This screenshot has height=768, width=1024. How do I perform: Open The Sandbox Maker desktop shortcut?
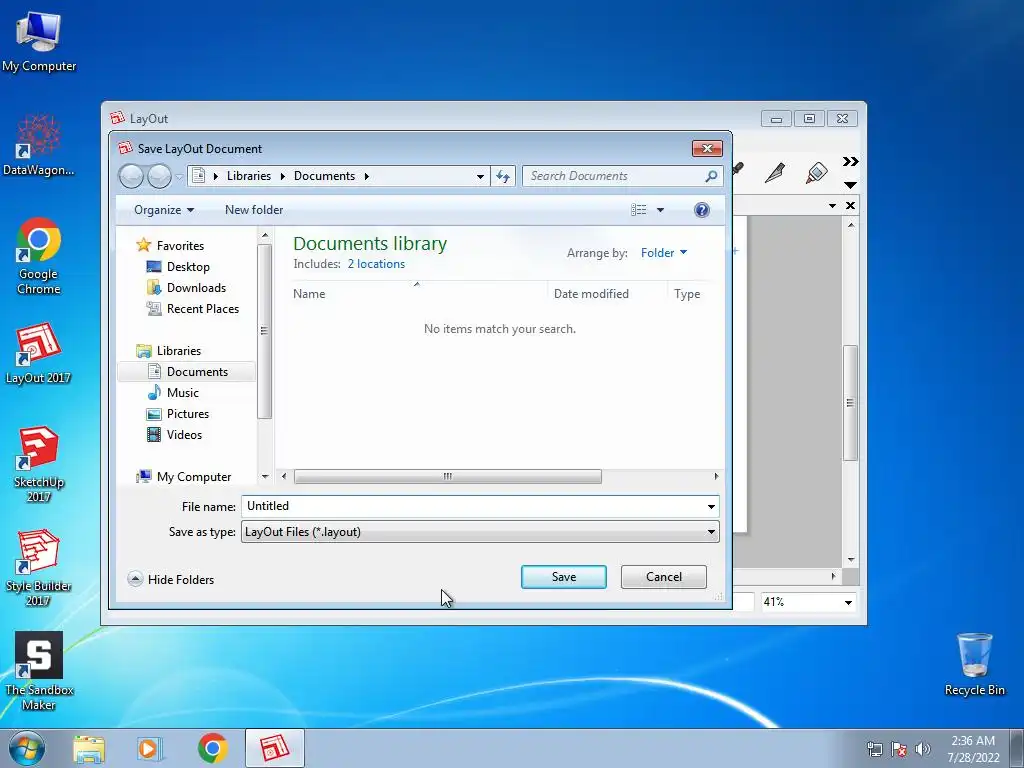[x=39, y=671]
